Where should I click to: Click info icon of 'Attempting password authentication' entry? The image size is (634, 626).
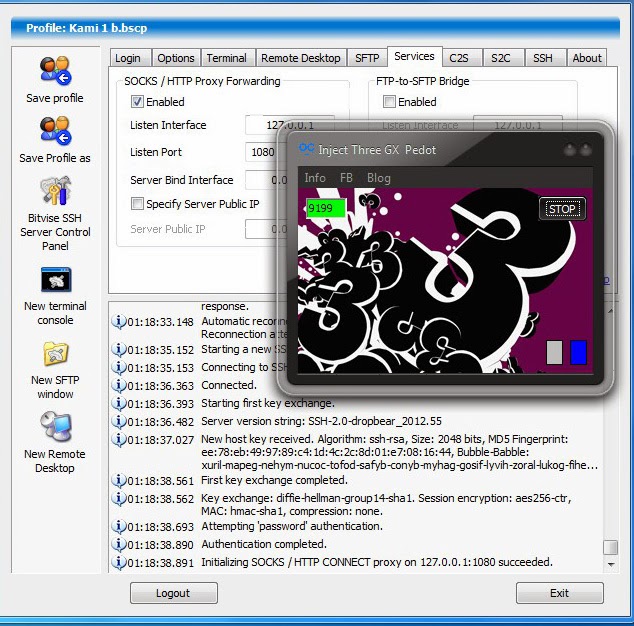tap(118, 527)
